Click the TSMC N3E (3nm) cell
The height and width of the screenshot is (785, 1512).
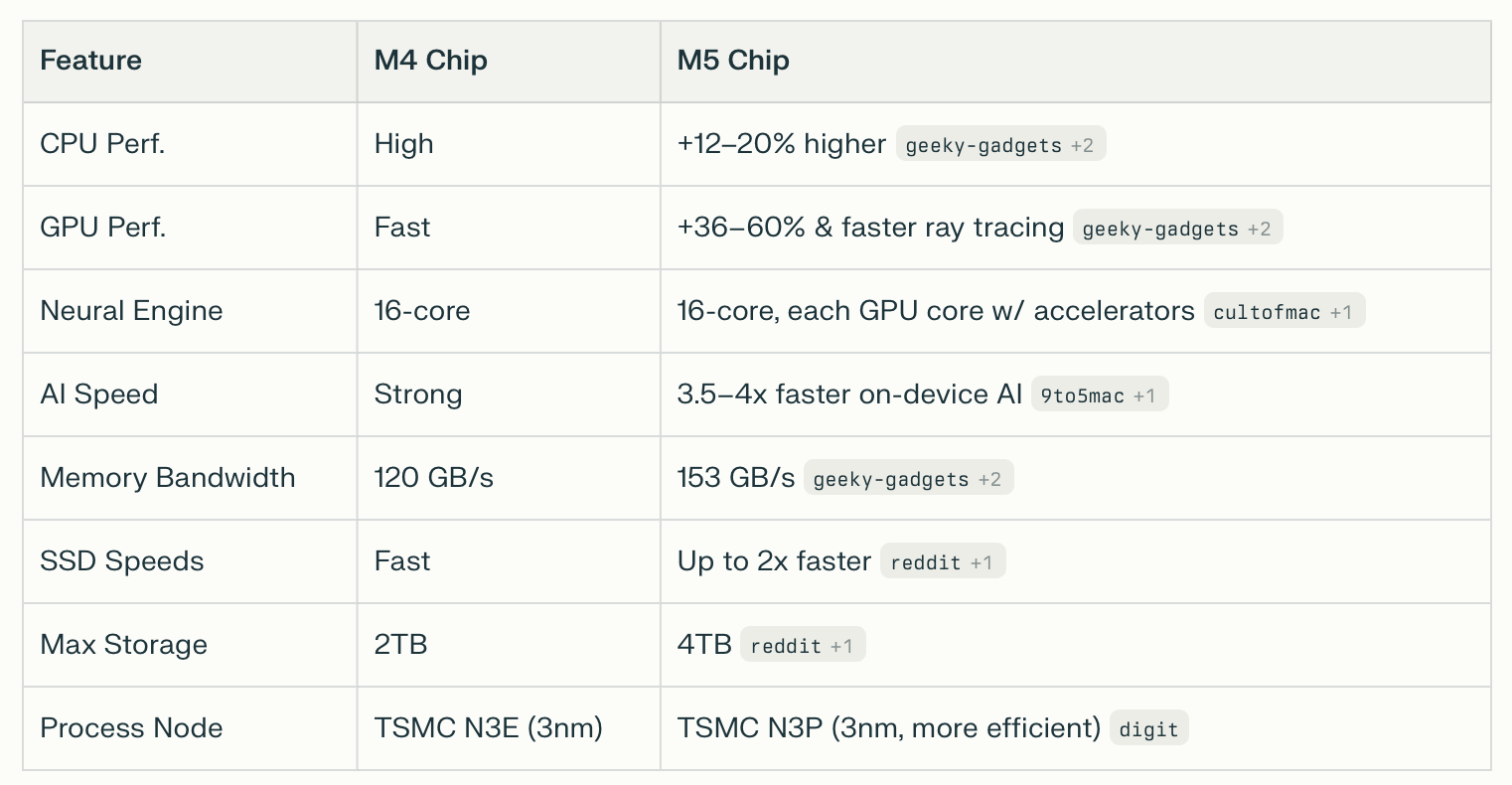489,728
